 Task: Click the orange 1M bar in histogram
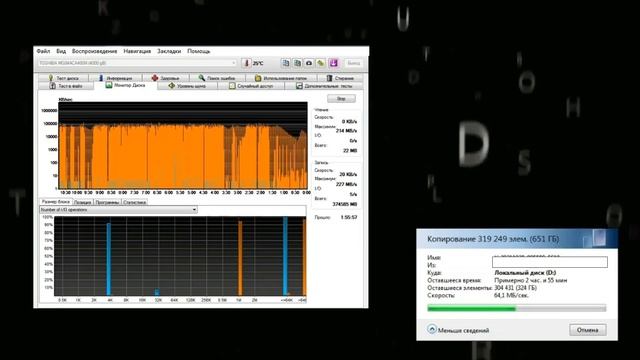click(x=240, y=258)
